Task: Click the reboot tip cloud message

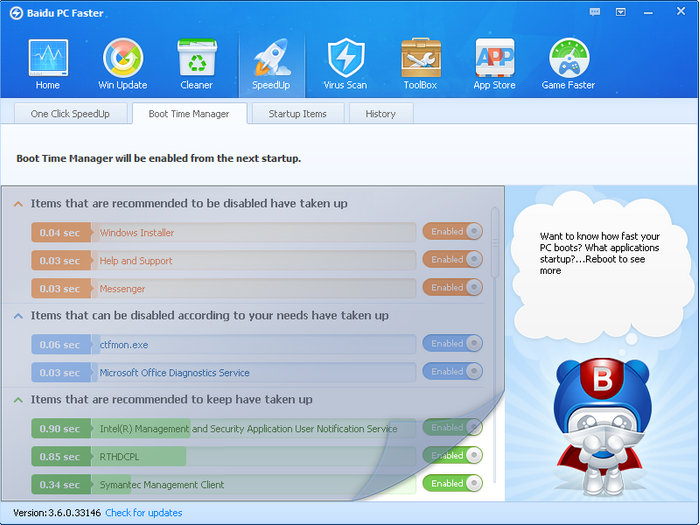Action: [599, 253]
